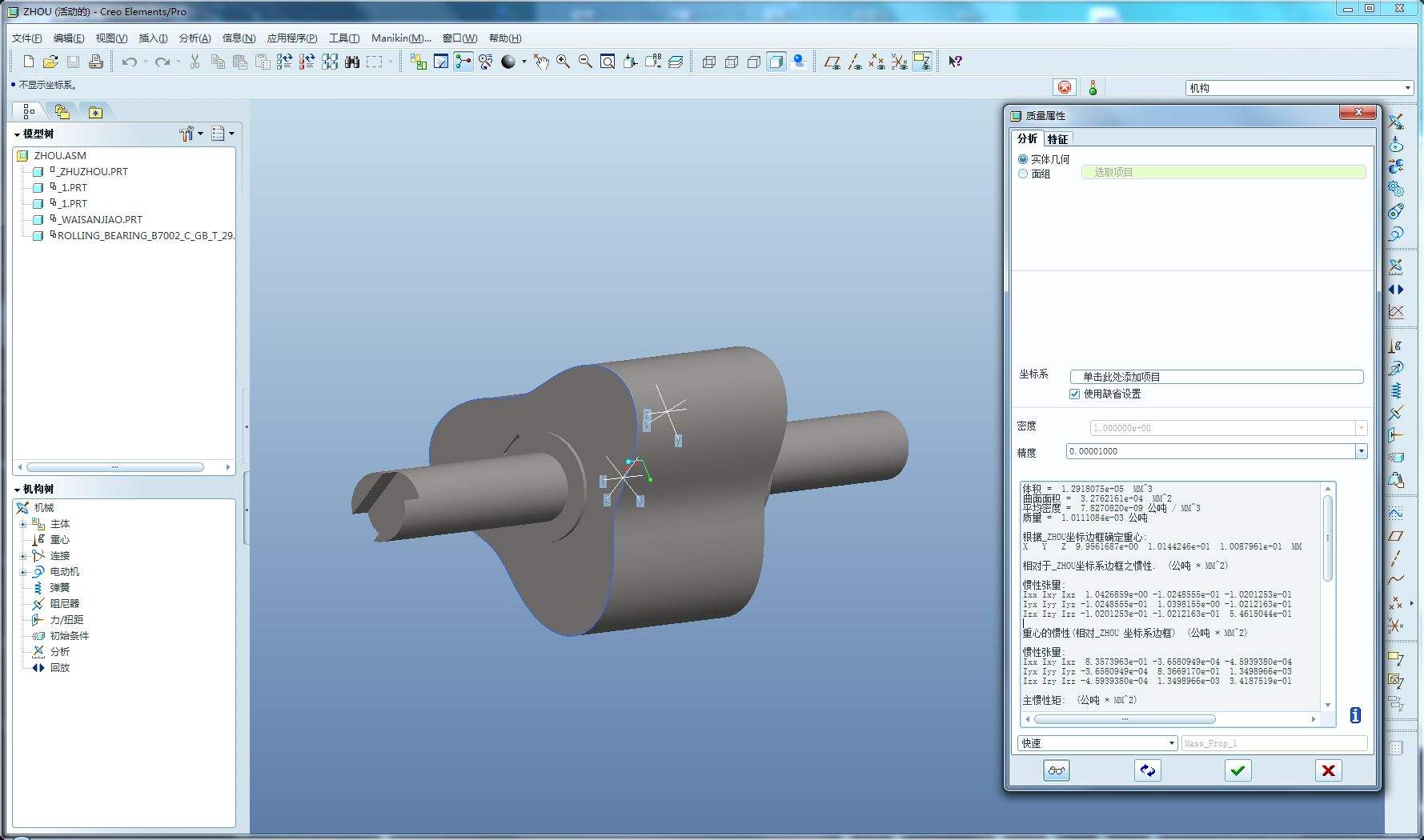
Task: Click the undo arrow icon
Action: click(129, 62)
